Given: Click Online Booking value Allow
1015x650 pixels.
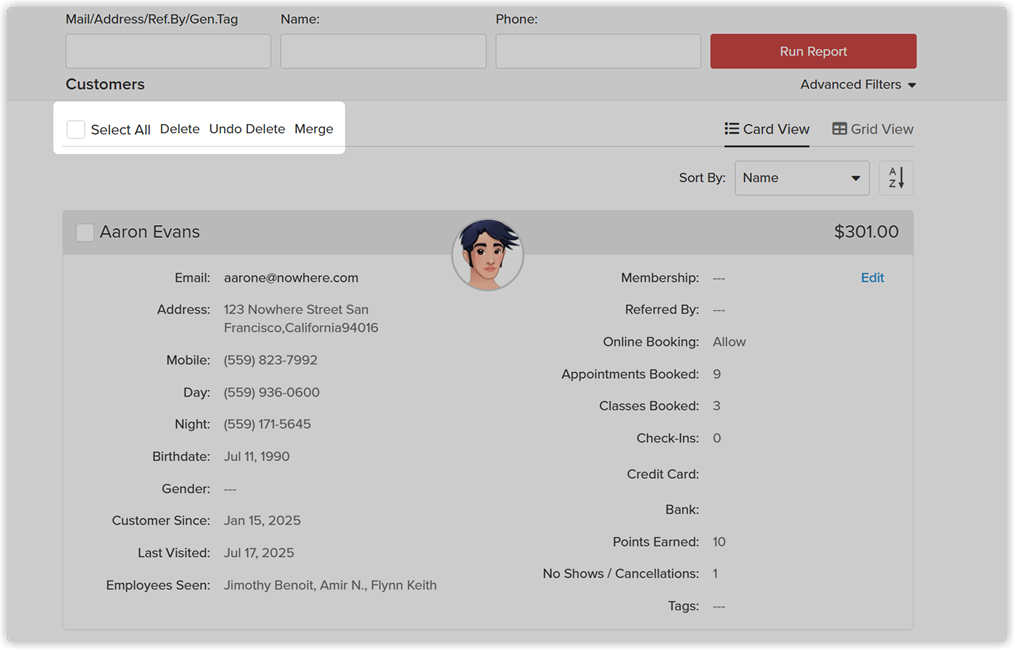Looking at the screenshot, I should click(730, 342).
